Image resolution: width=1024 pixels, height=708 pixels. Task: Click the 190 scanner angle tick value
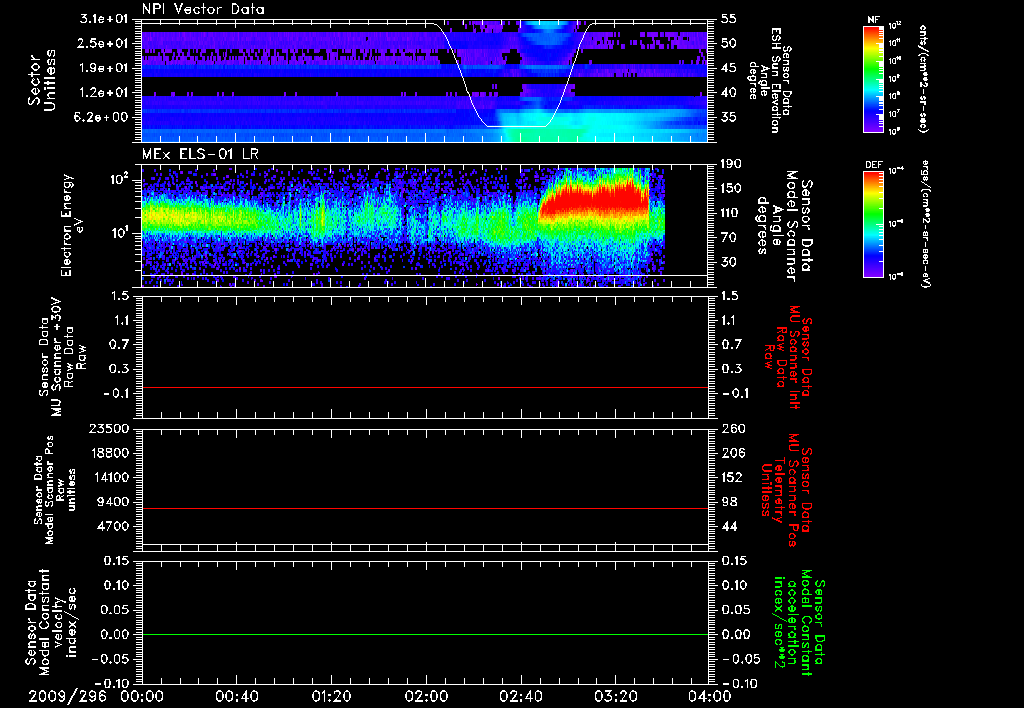click(733, 163)
